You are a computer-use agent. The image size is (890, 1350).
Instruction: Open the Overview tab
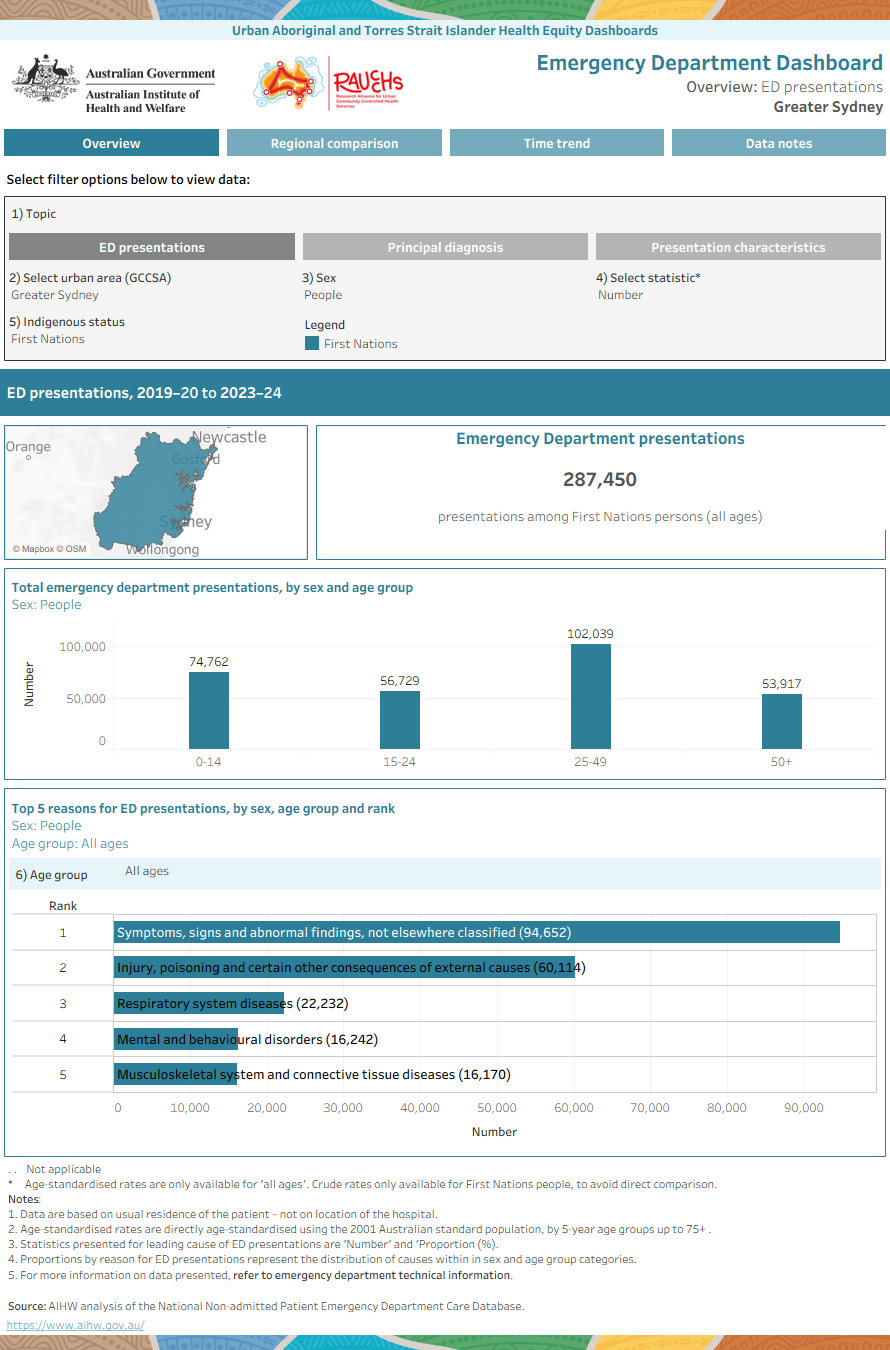point(111,143)
